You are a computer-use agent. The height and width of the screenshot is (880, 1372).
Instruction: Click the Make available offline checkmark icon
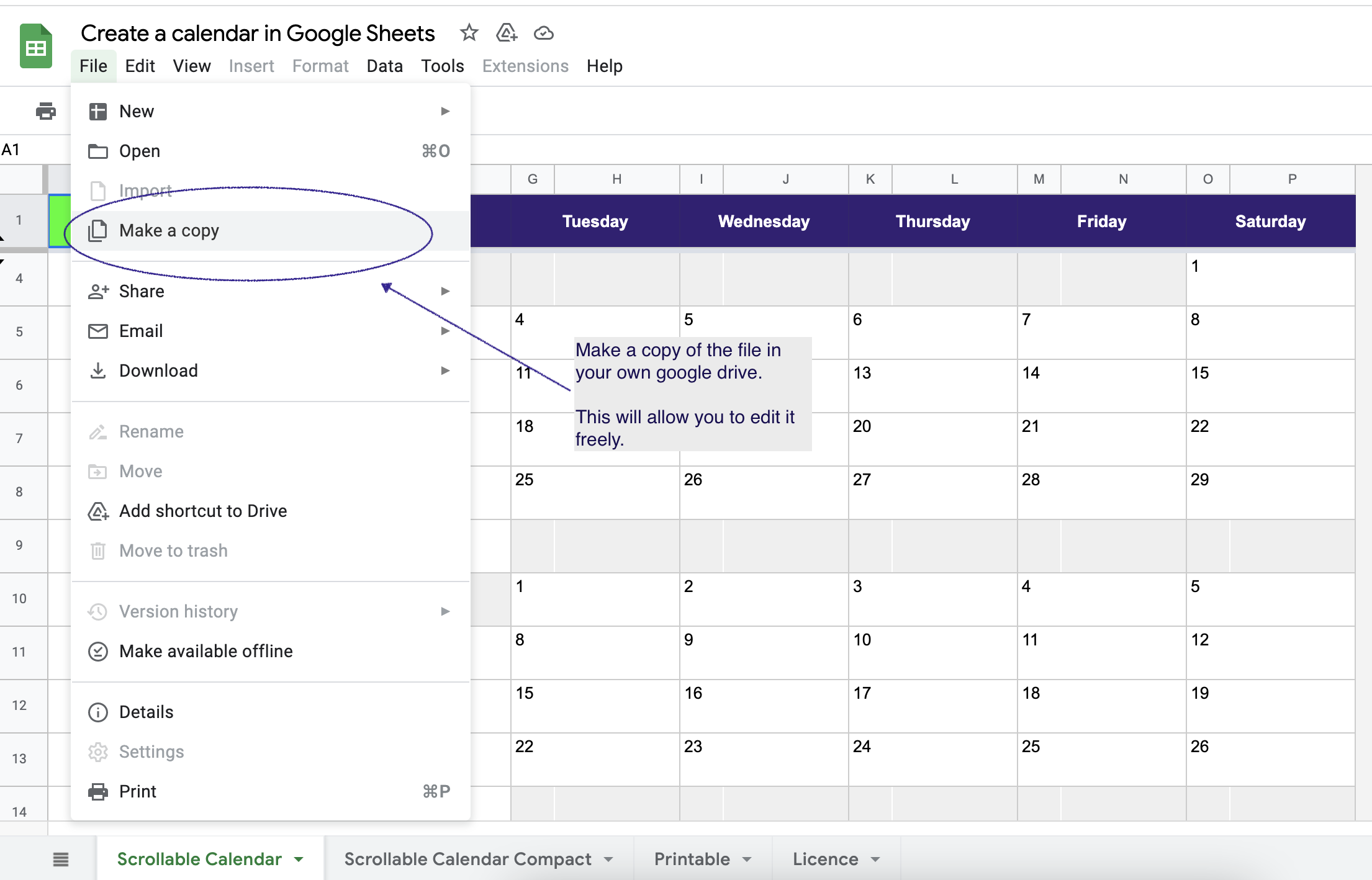click(98, 652)
